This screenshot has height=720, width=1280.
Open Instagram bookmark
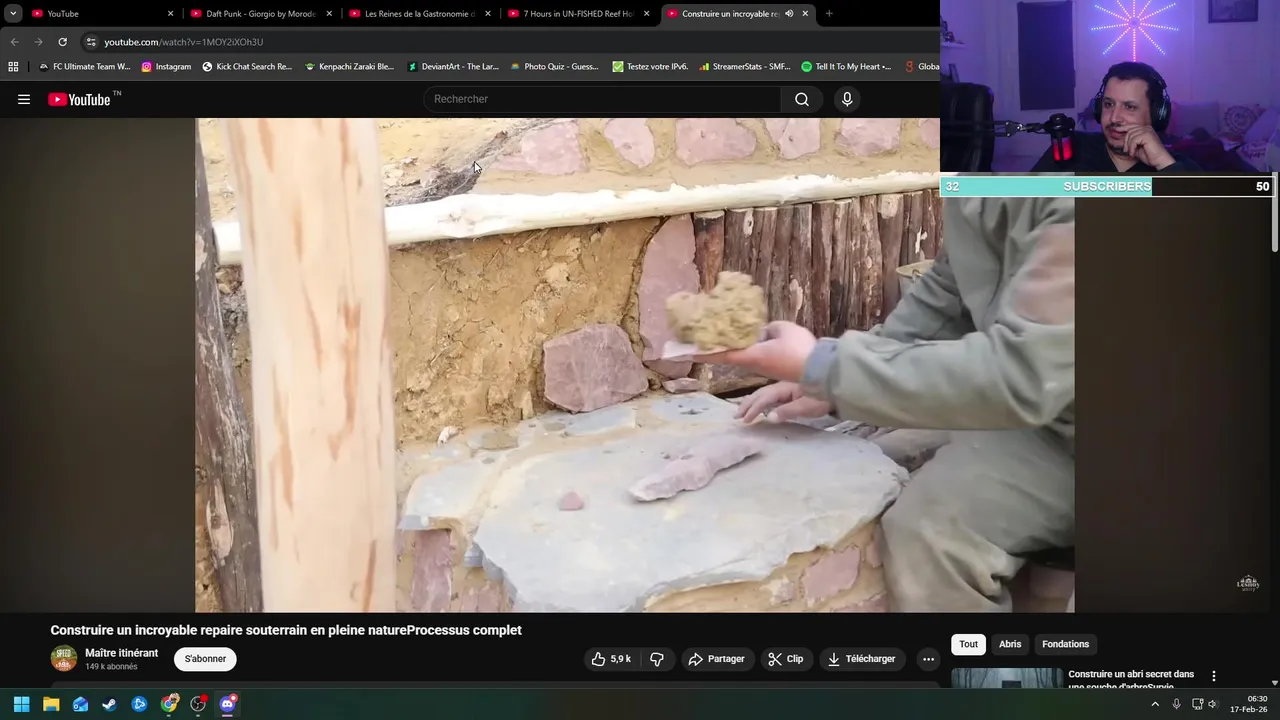[166, 67]
